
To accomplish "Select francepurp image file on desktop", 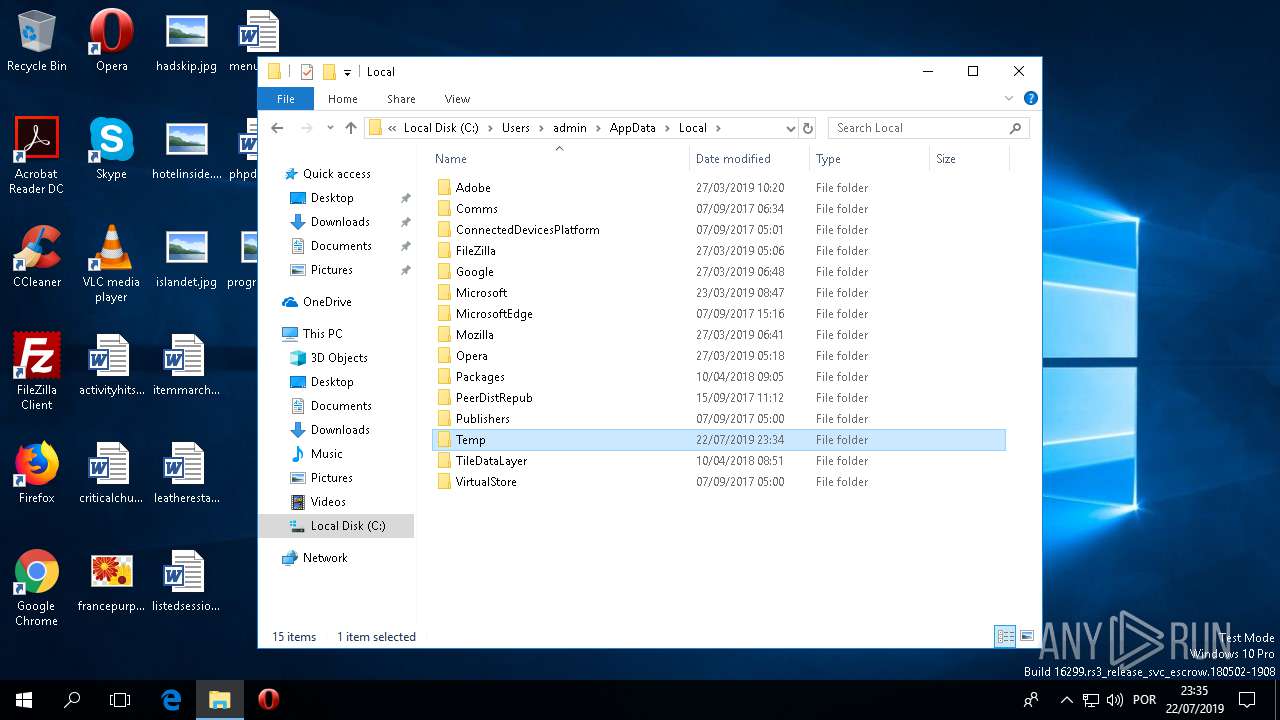I will click(x=111, y=581).
